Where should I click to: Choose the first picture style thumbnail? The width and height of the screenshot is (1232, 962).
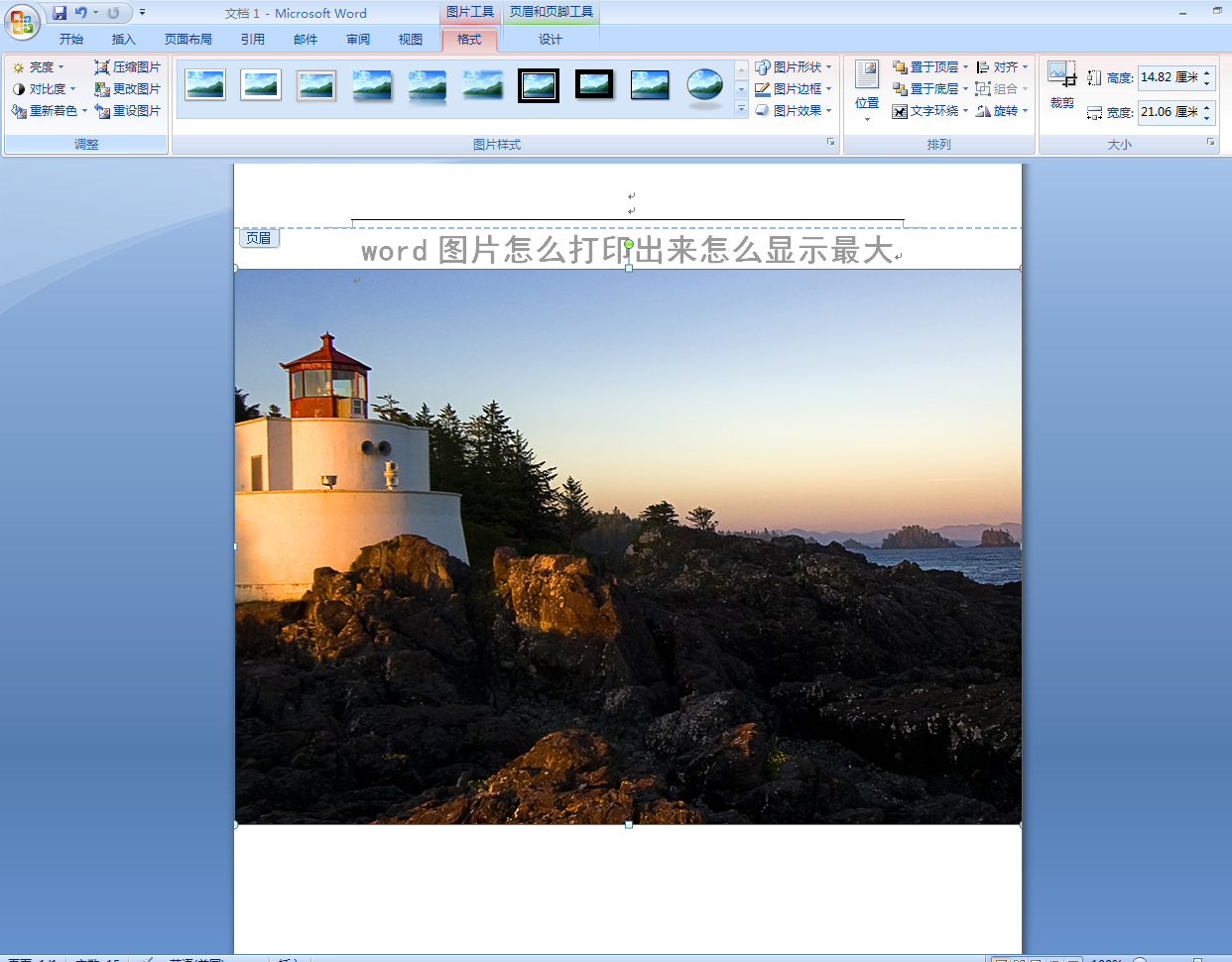point(205,85)
